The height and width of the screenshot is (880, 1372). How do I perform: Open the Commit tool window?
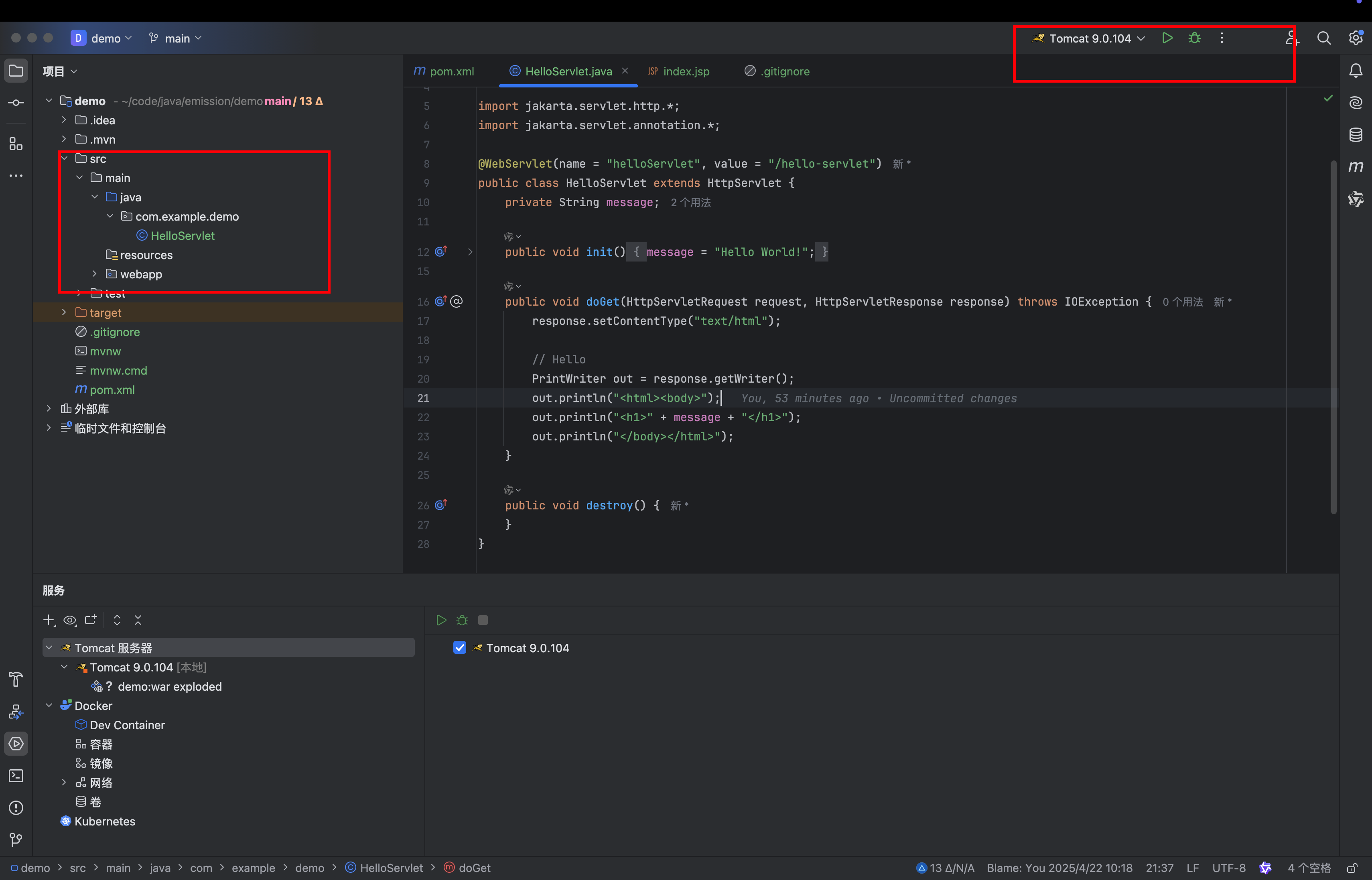pos(16,103)
